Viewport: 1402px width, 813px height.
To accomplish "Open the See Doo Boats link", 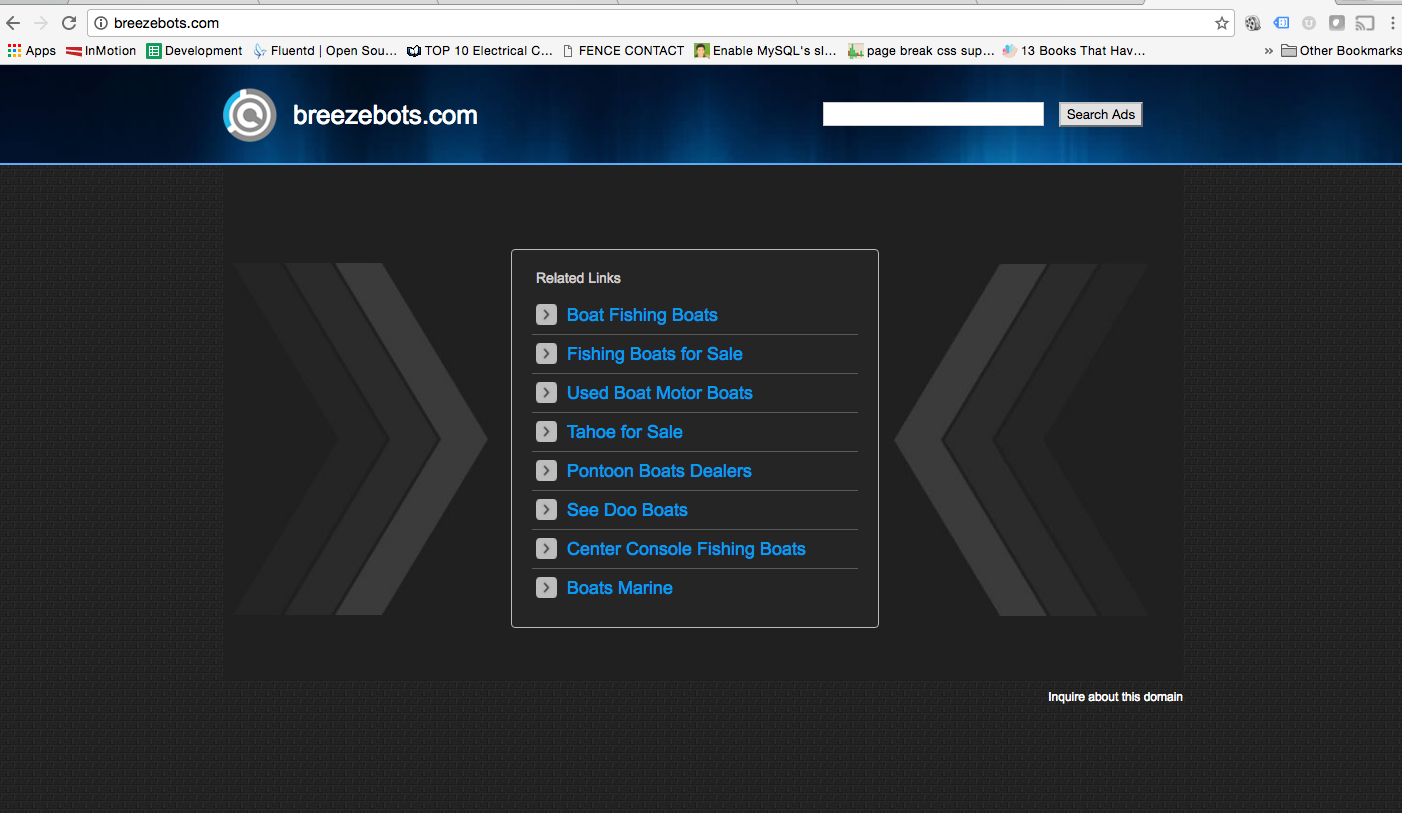I will pos(627,510).
